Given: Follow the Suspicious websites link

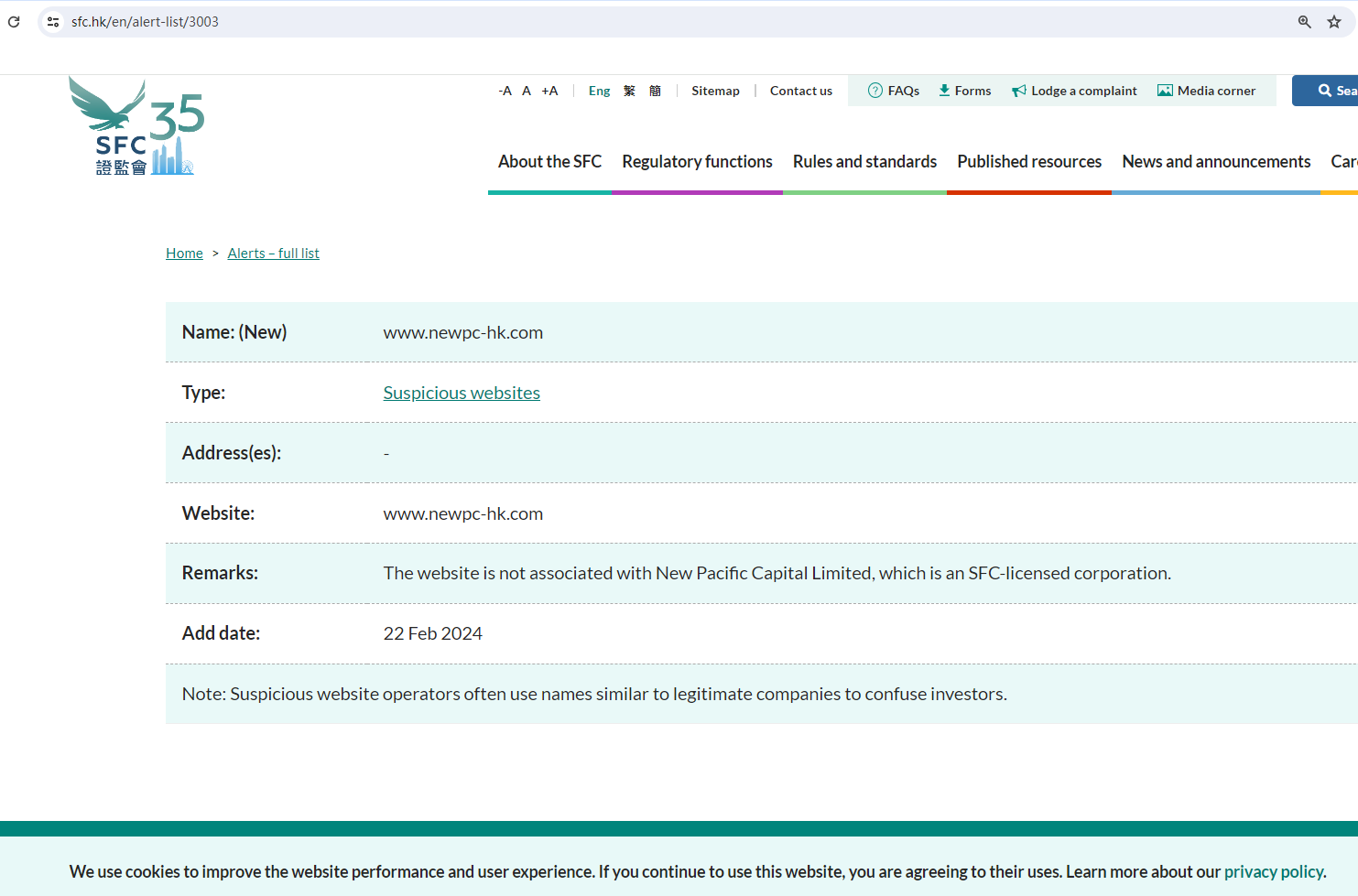Looking at the screenshot, I should pos(462,393).
